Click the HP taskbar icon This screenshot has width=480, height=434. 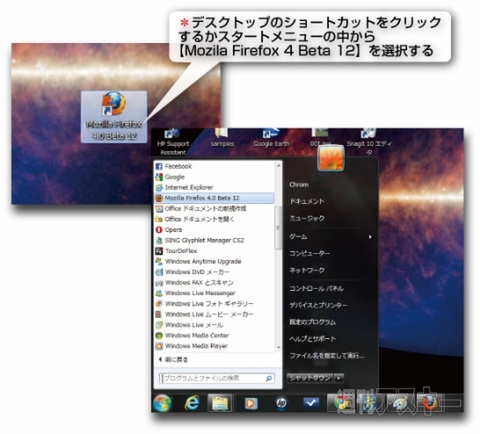[282, 403]
